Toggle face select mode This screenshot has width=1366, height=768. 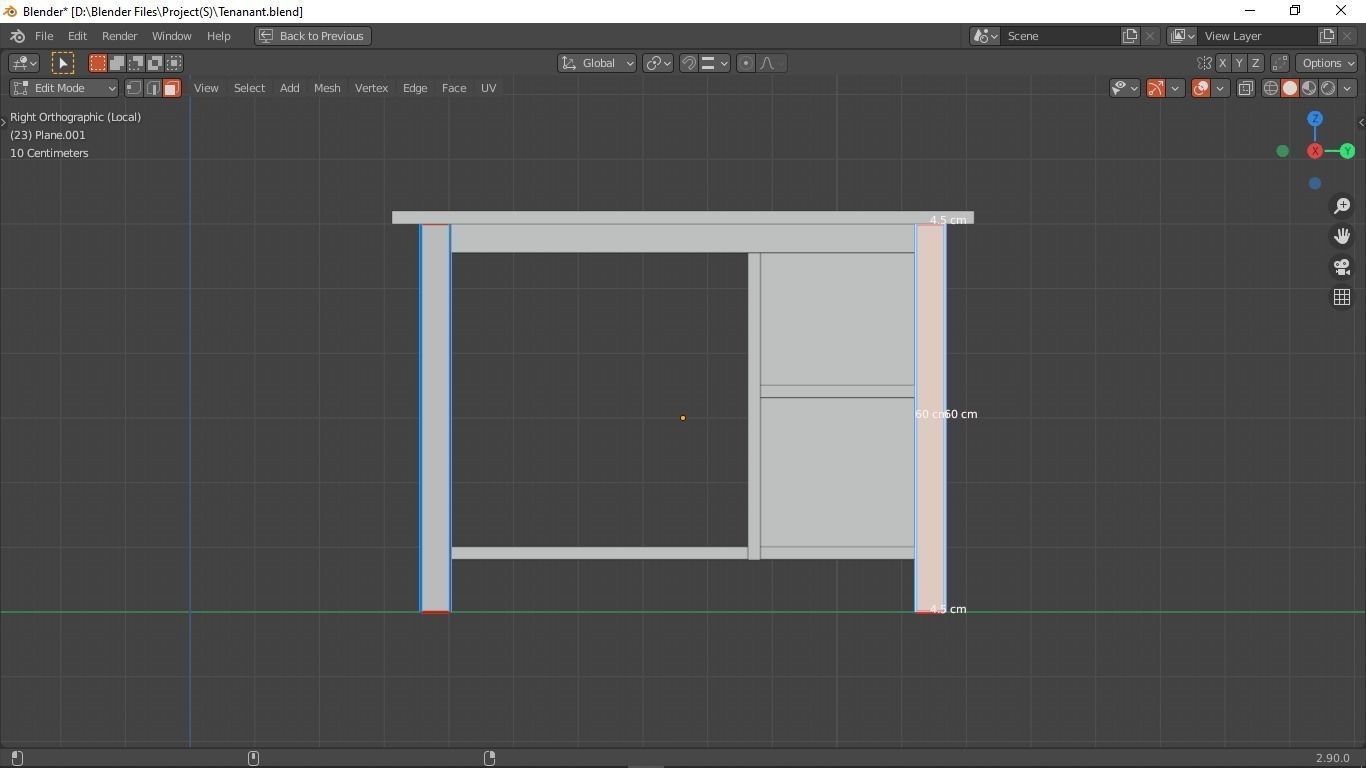coord(171,88)
